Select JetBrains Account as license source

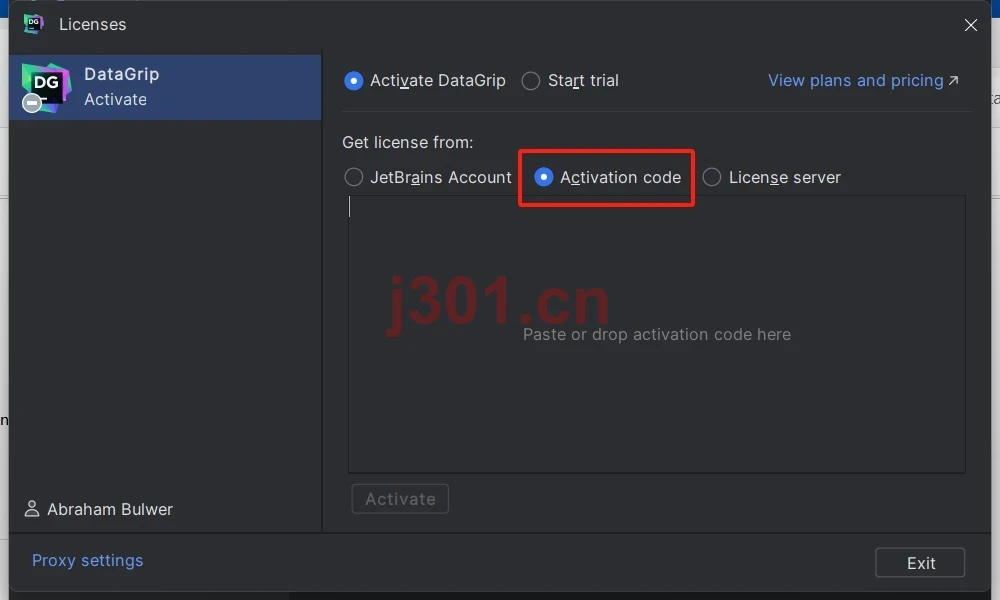click(x=353, y=177)
